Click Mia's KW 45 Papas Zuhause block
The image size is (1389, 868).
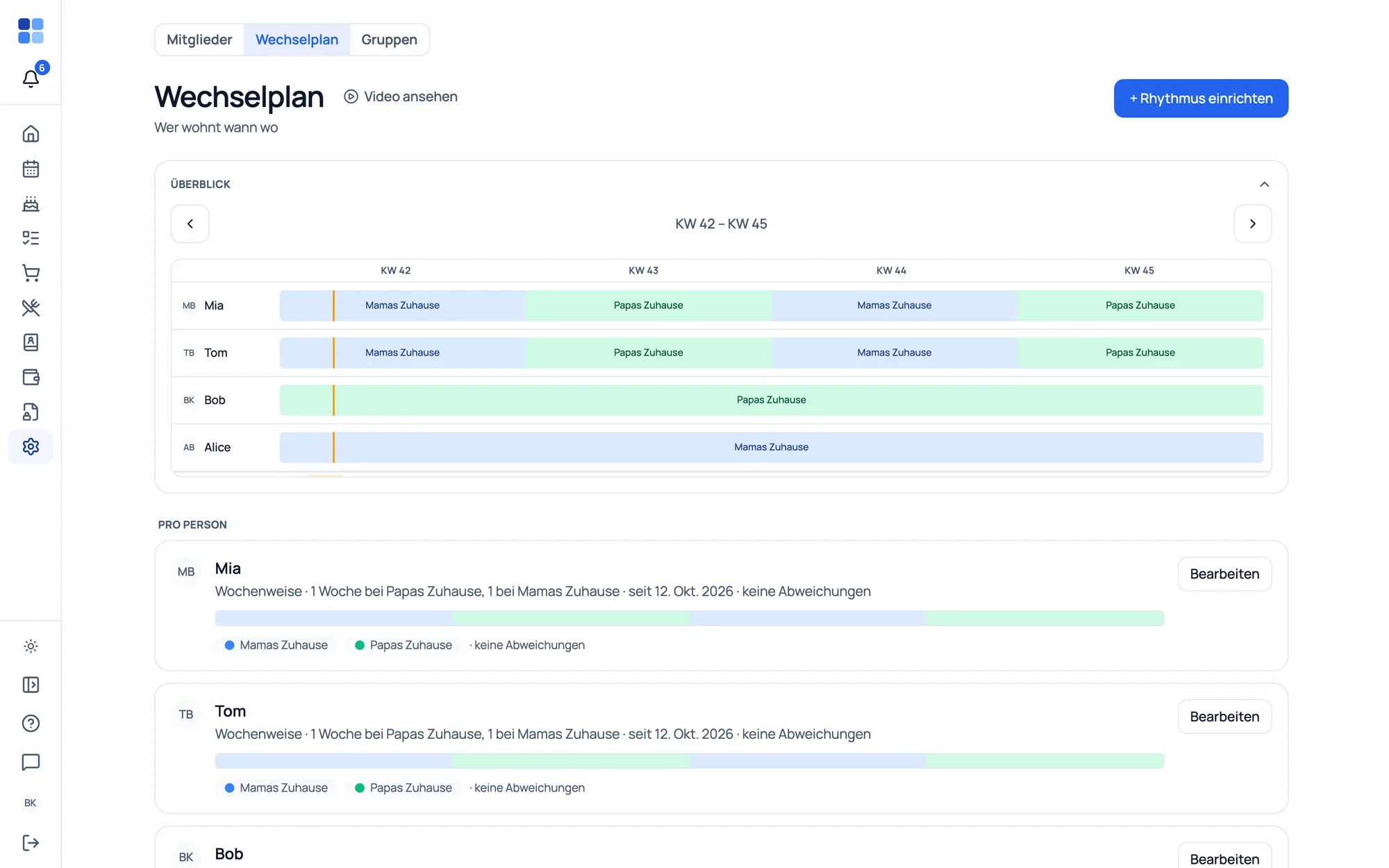(1140, 306)
